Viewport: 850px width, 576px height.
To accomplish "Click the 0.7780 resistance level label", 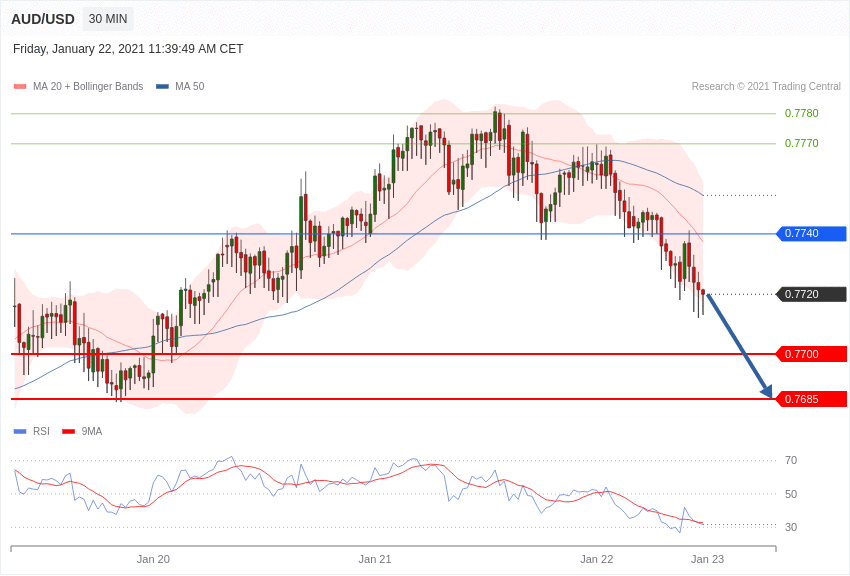I will click(801, 113).
